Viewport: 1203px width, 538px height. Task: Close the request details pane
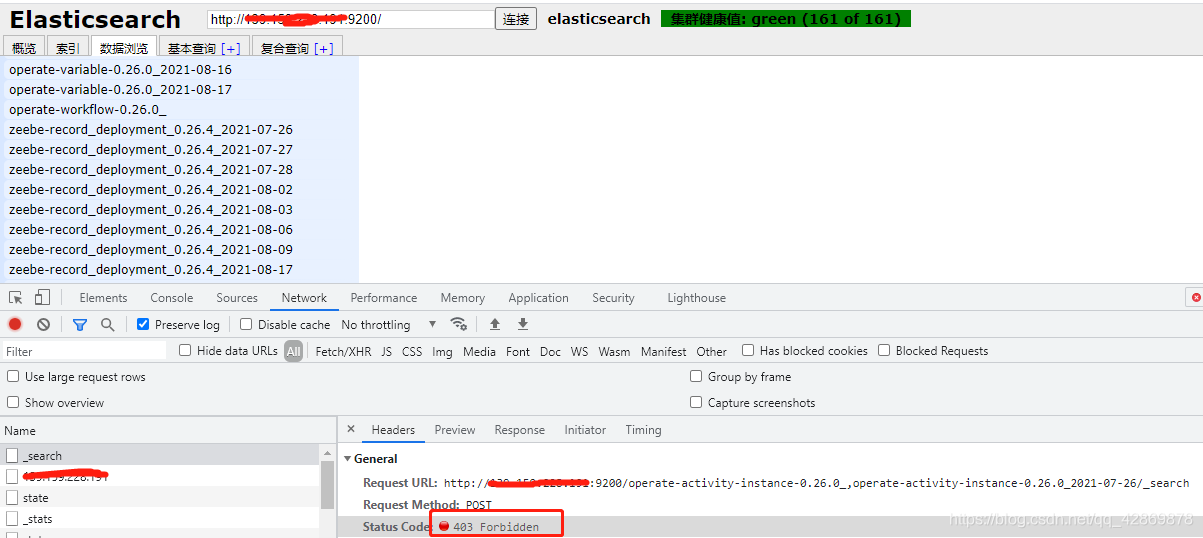click(351, 429)
